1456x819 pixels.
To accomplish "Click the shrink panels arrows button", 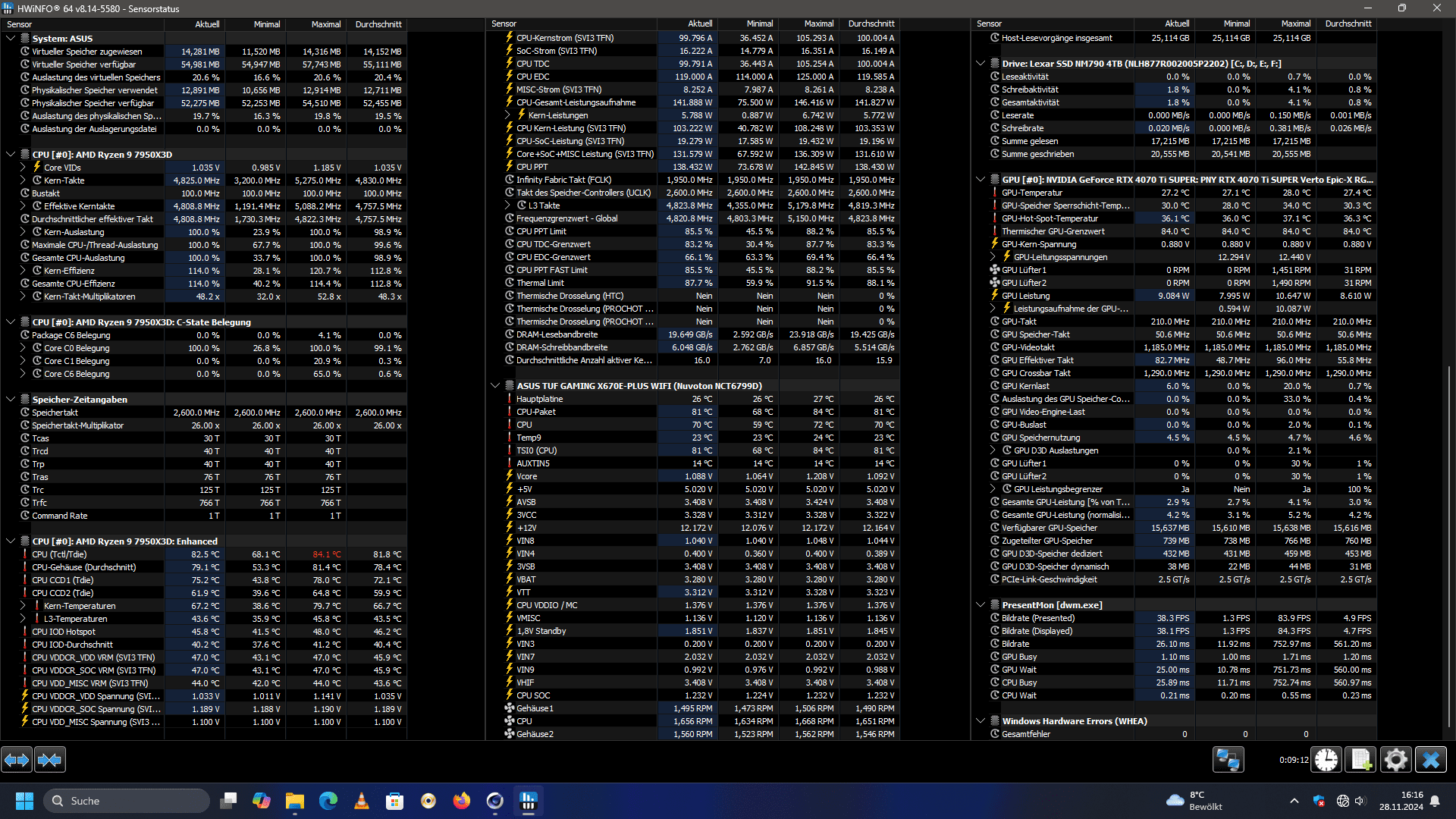I will [50, 759].
